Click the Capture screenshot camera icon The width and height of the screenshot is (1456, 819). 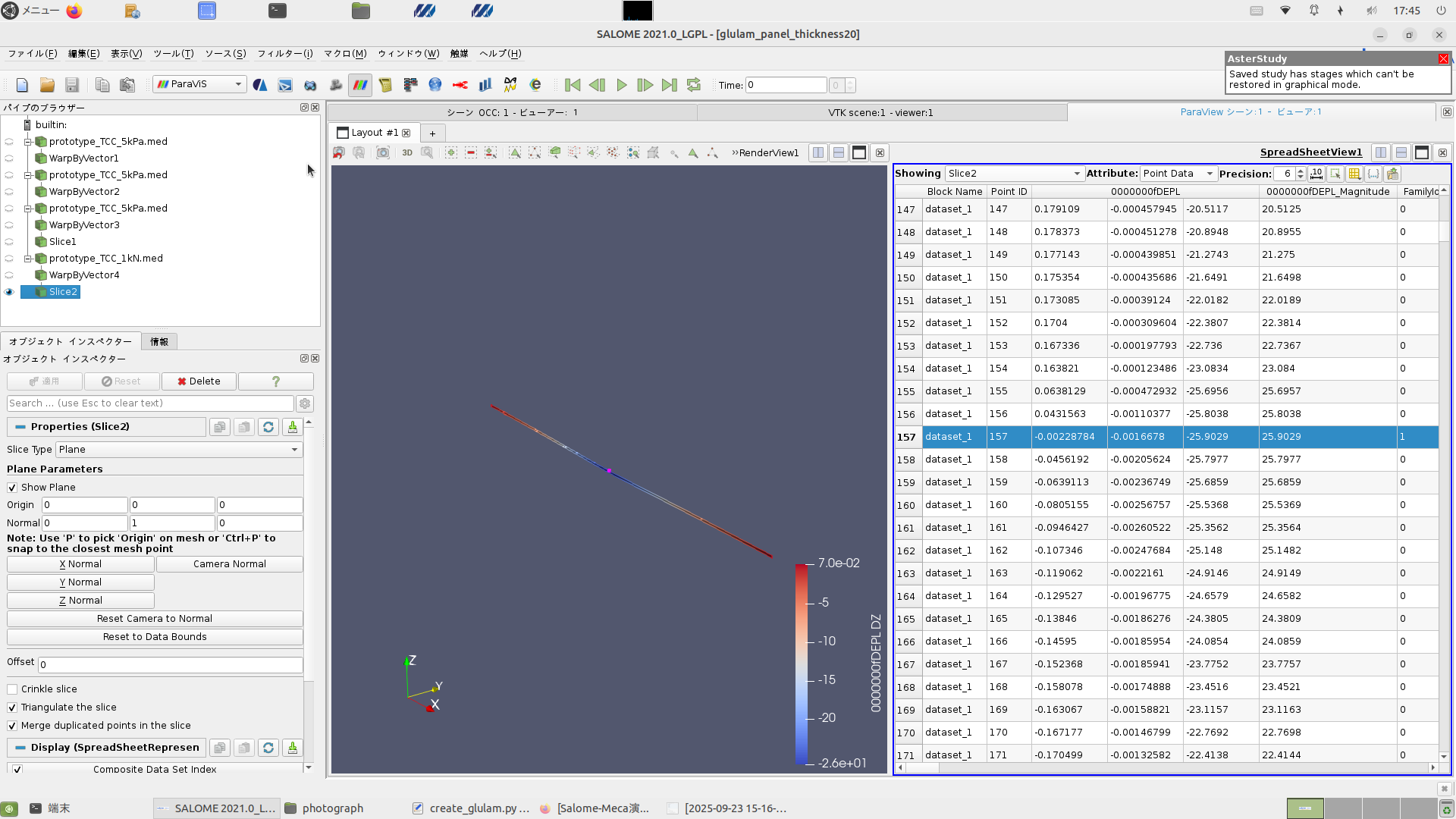tap(383, 153)
